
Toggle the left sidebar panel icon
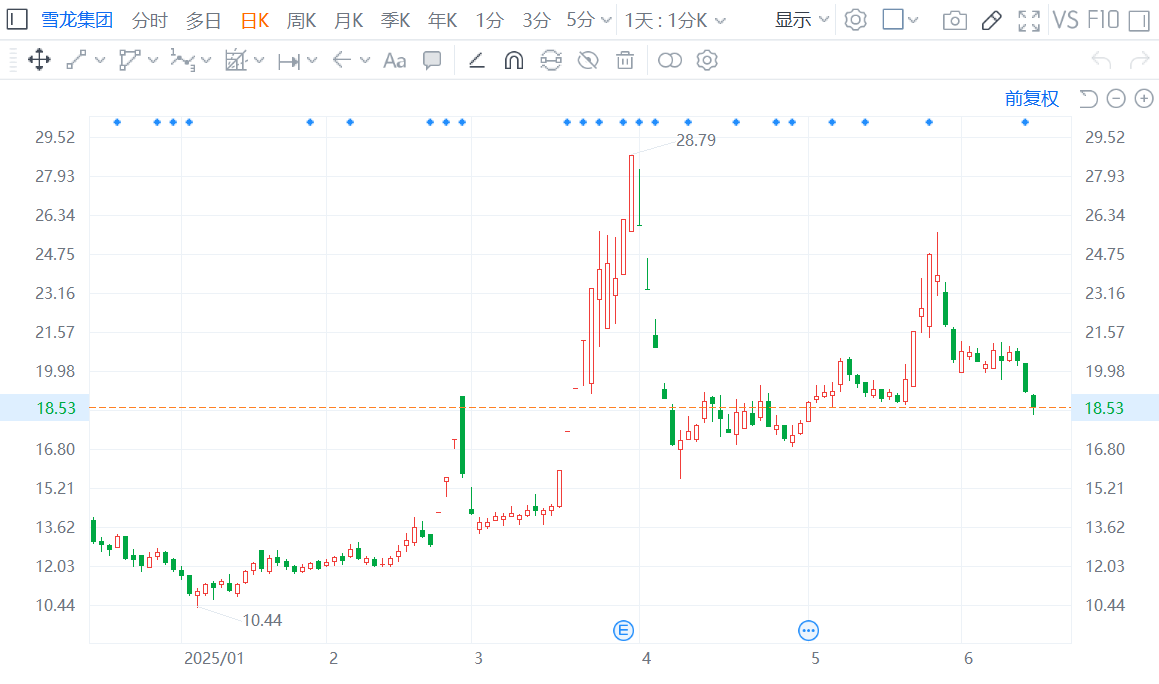[16, 20]
